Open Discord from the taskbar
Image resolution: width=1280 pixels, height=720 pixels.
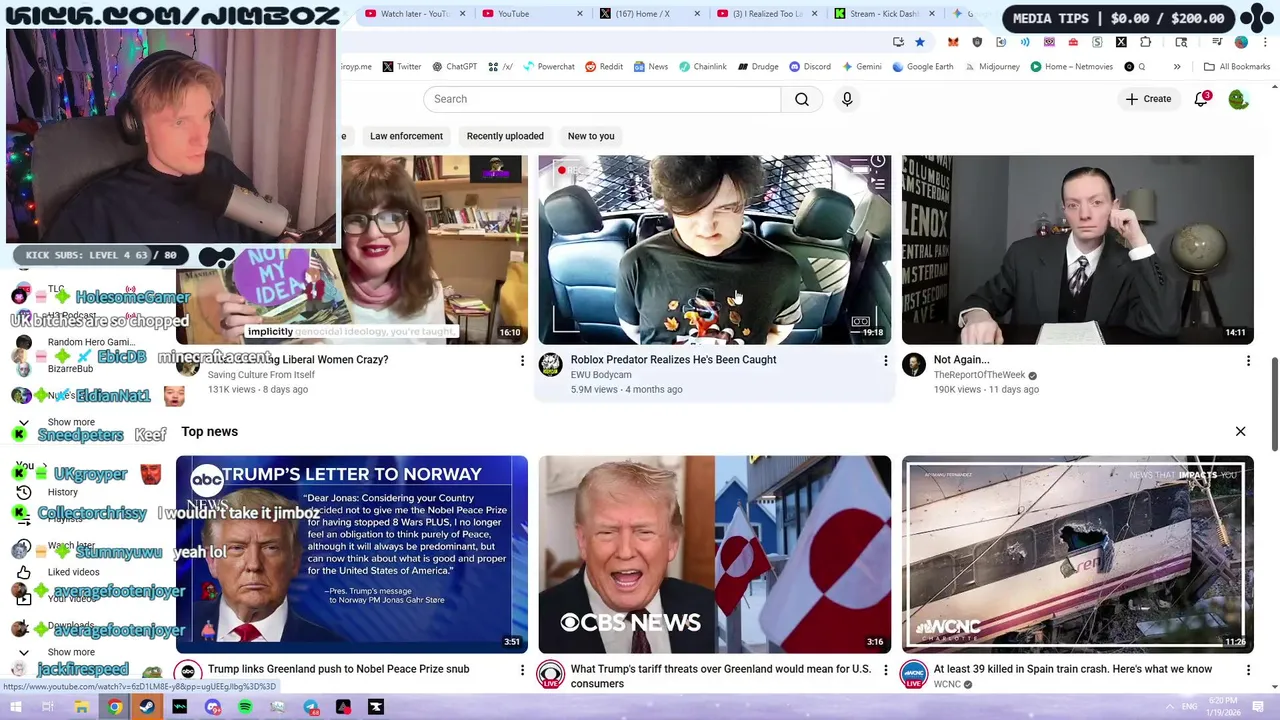213,707
